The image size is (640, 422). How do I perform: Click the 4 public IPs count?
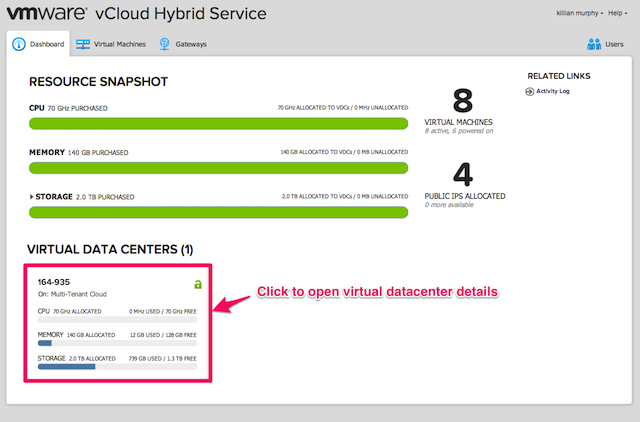point(463,174)
